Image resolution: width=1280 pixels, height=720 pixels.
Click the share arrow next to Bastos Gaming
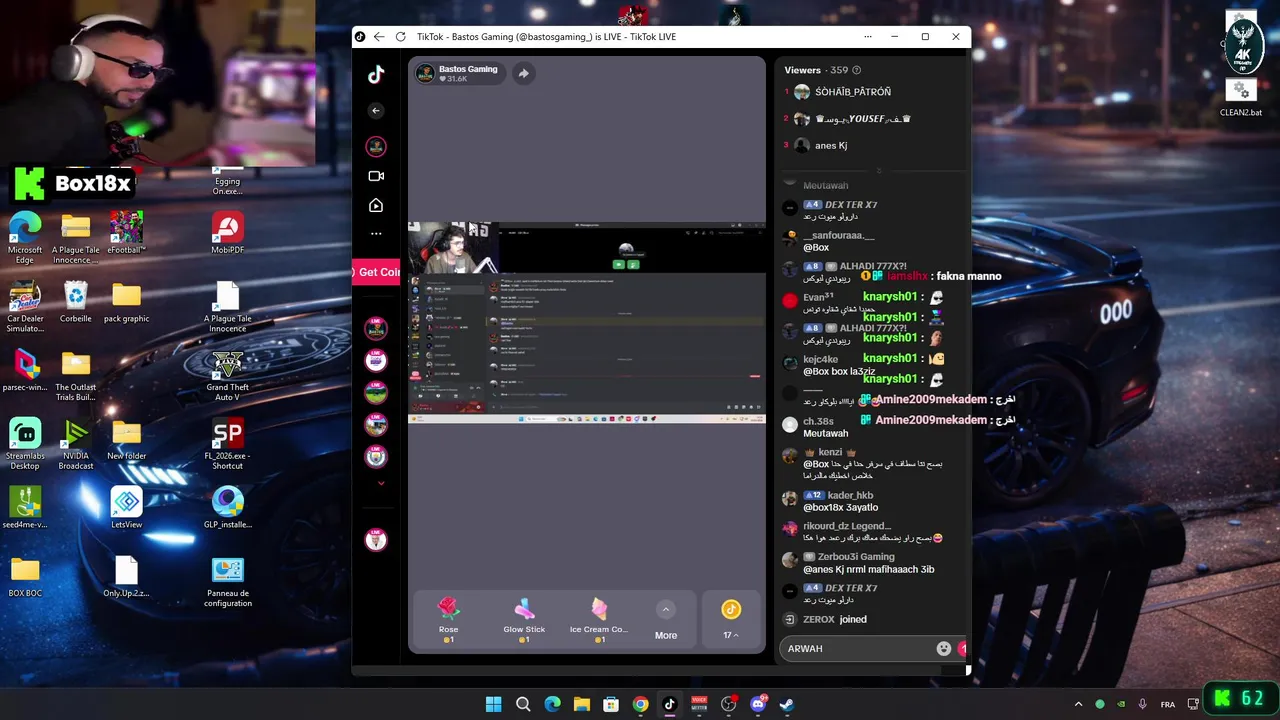523,73
